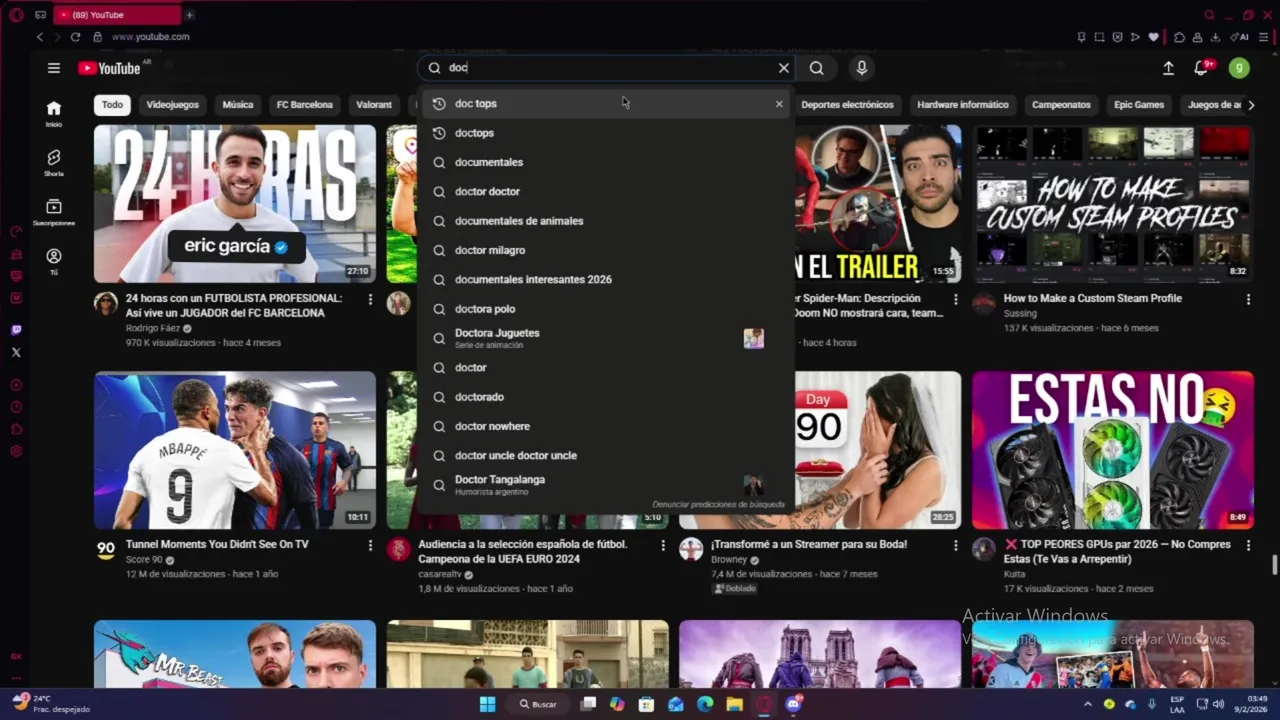Select the Valorant filter chip
Viewport: 1280px width, 720px height.
pyautogui.click(x=374, y=104)
